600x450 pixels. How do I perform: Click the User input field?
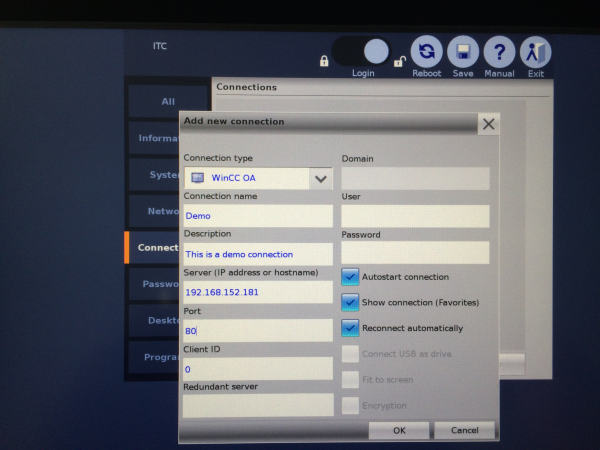[x=415, y=216]
